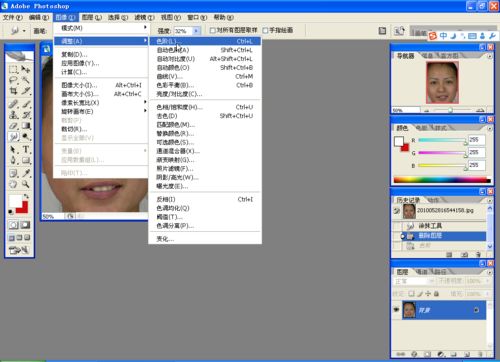The height and width of the screenshot is (362, 500).
Task: Select the Smudge tool in toolbox
Action: [x=13, y=137]
